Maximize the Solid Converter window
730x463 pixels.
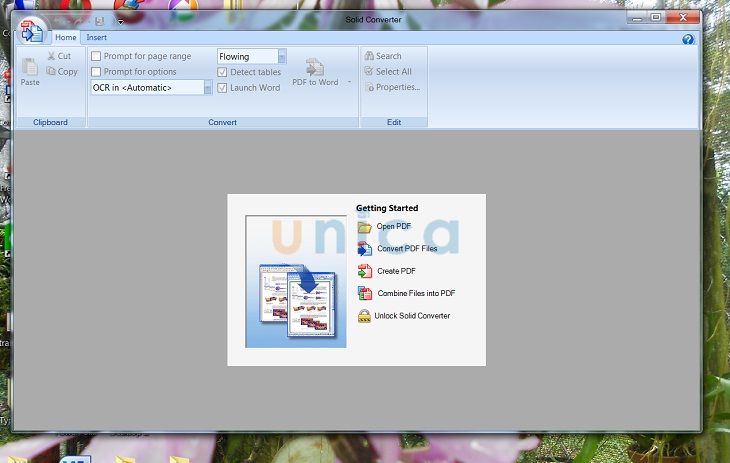[x=656, y=18]
